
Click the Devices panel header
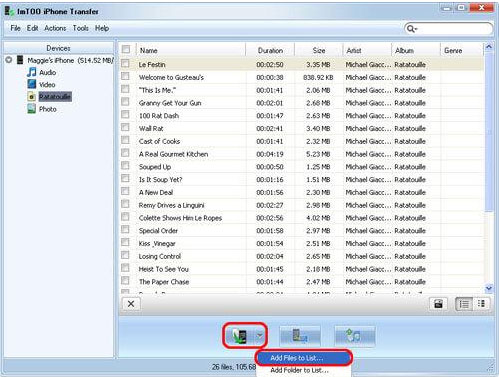[58, 48]
